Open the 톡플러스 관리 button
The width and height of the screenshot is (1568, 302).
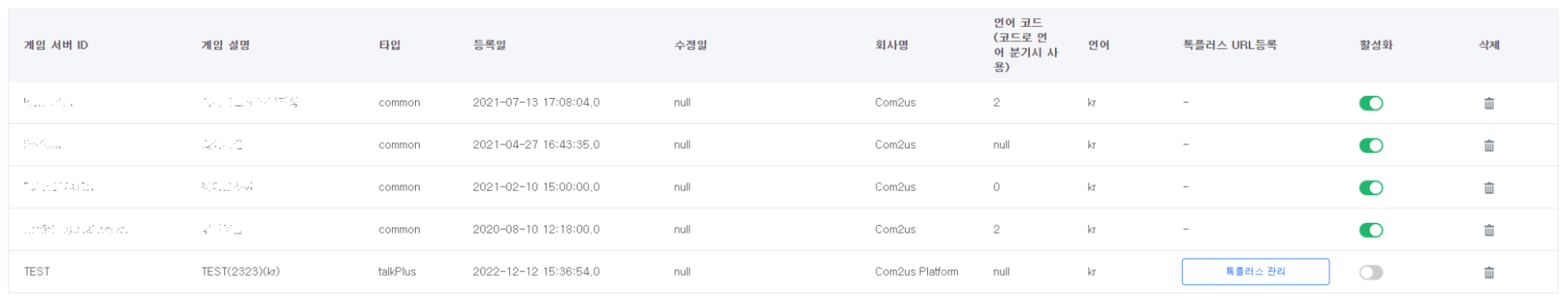(1255, 271)
